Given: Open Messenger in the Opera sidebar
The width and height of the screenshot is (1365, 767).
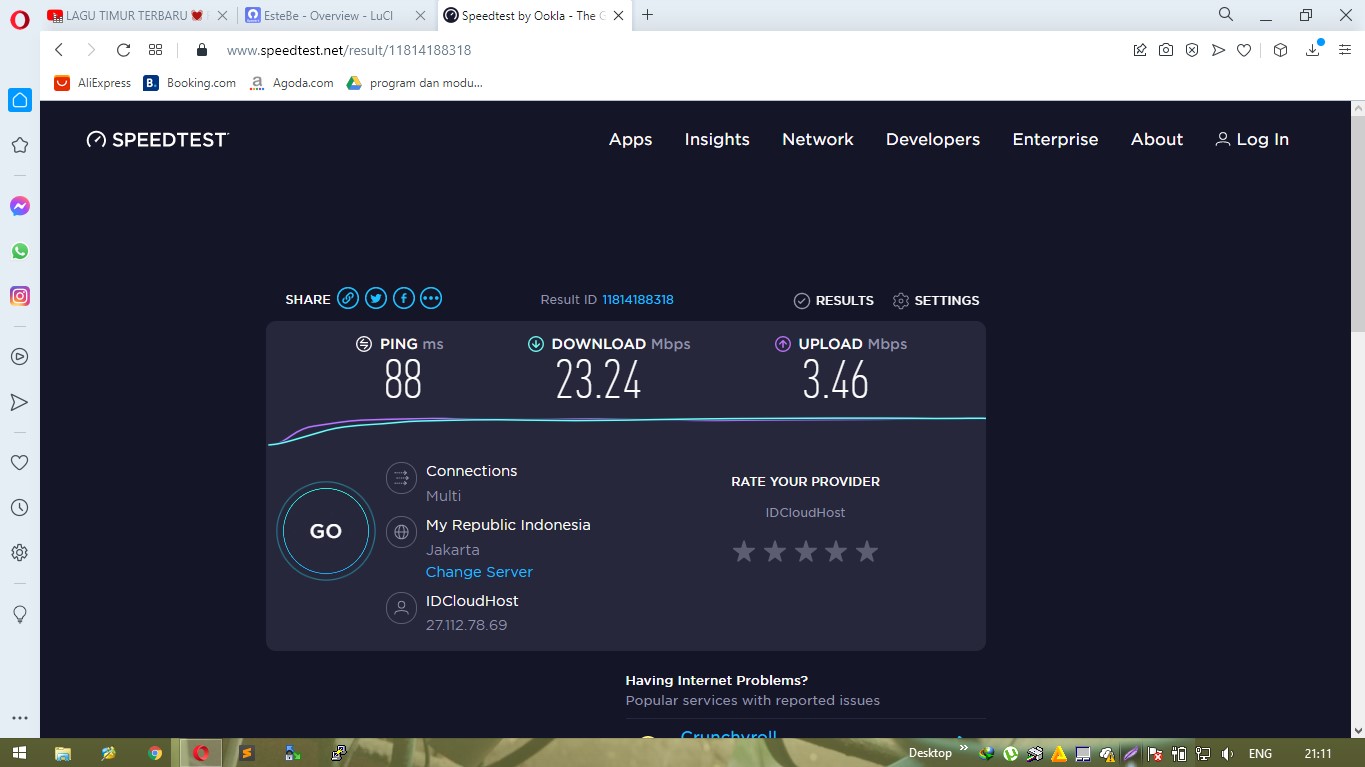Looking at the screenshot, I should [19, 206].
